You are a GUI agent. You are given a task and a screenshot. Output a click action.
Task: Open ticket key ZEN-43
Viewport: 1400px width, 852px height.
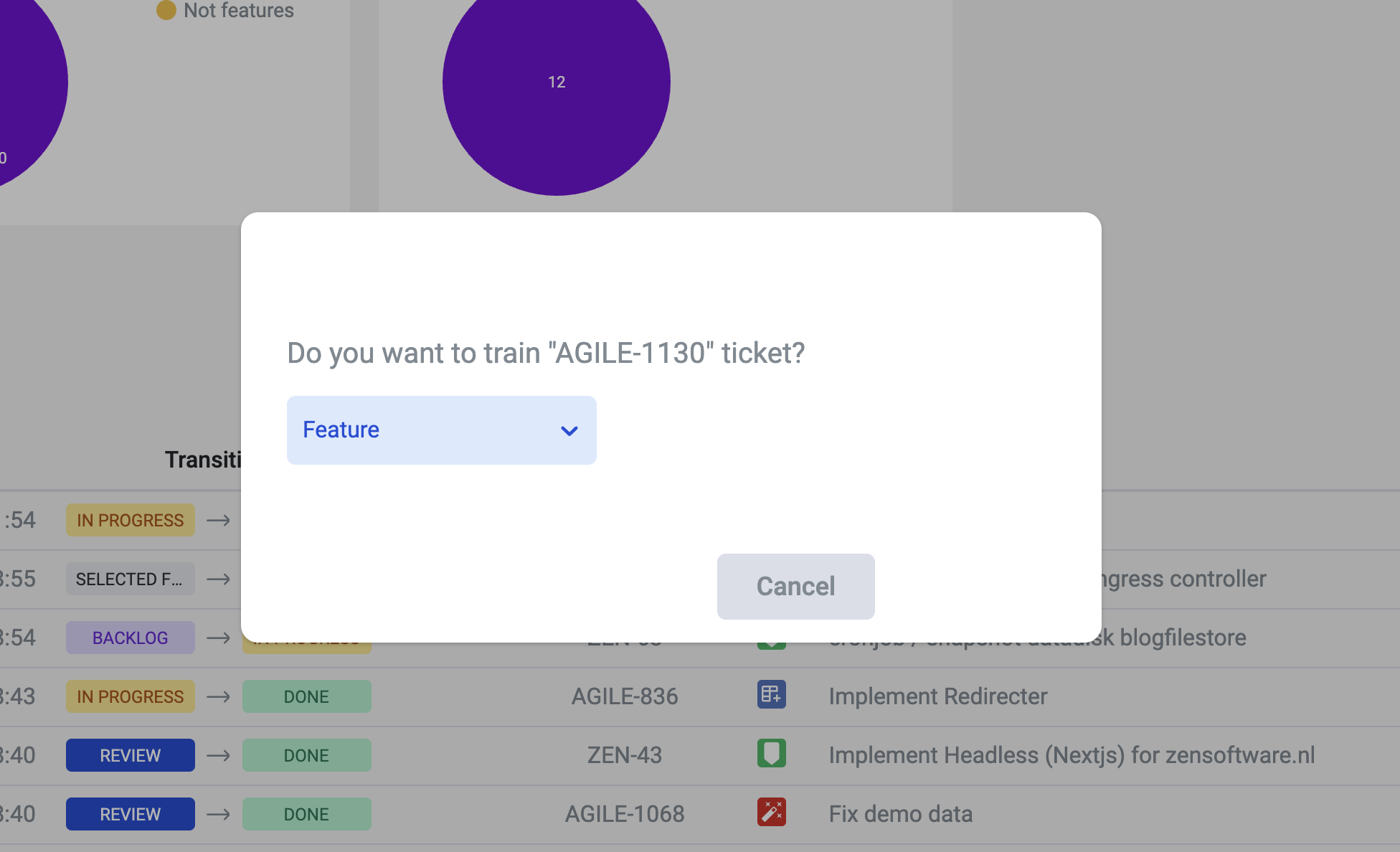(624, 756)
